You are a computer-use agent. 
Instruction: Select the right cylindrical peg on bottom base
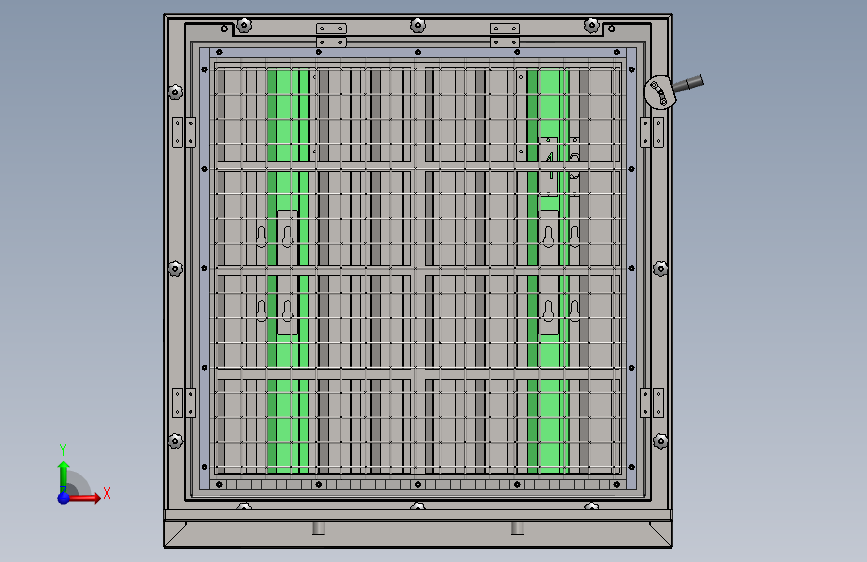click(x=517, y=528)
